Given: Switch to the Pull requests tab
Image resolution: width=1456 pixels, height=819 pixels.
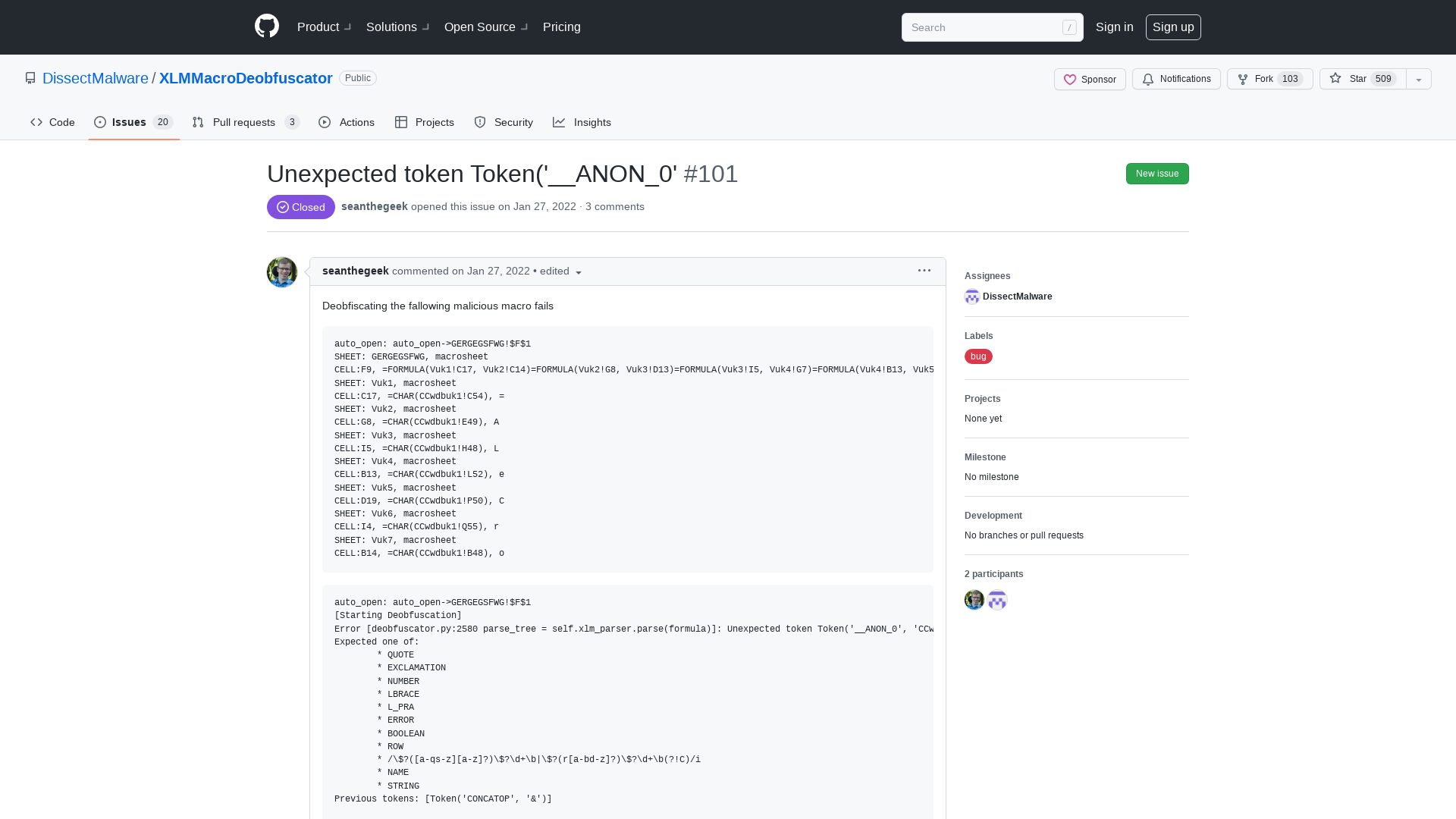Looking at the screenshot, I should (x=246, y=122).
